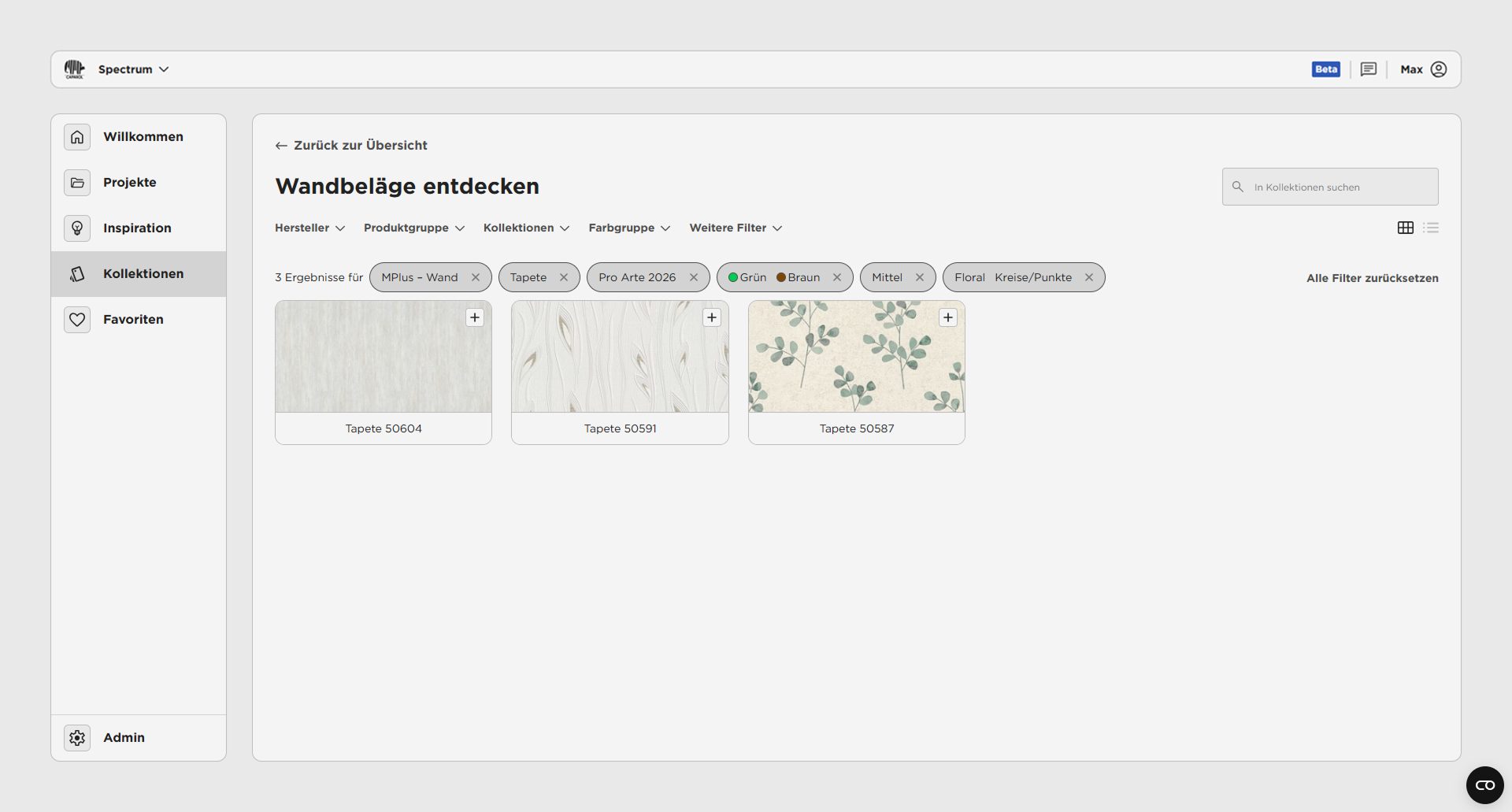Click the Max user profile icon

click(1439, 69)
